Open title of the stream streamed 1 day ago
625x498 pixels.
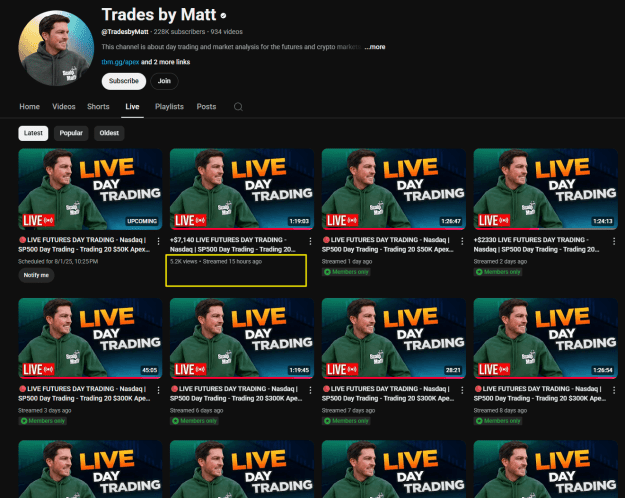(x=388, y=244)
